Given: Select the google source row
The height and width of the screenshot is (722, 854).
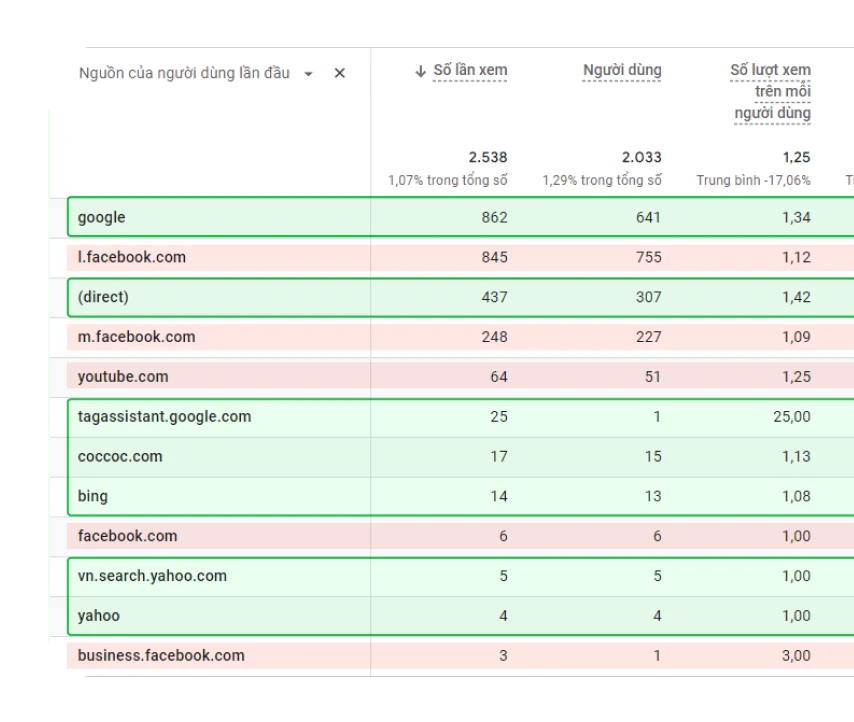Looking at the screenshot, I should (460, 217).
